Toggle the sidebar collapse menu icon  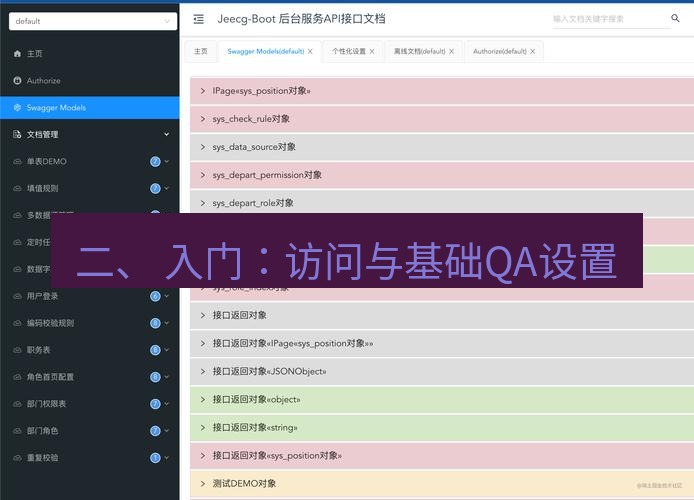pyautogui.click(x=199, y=19)
